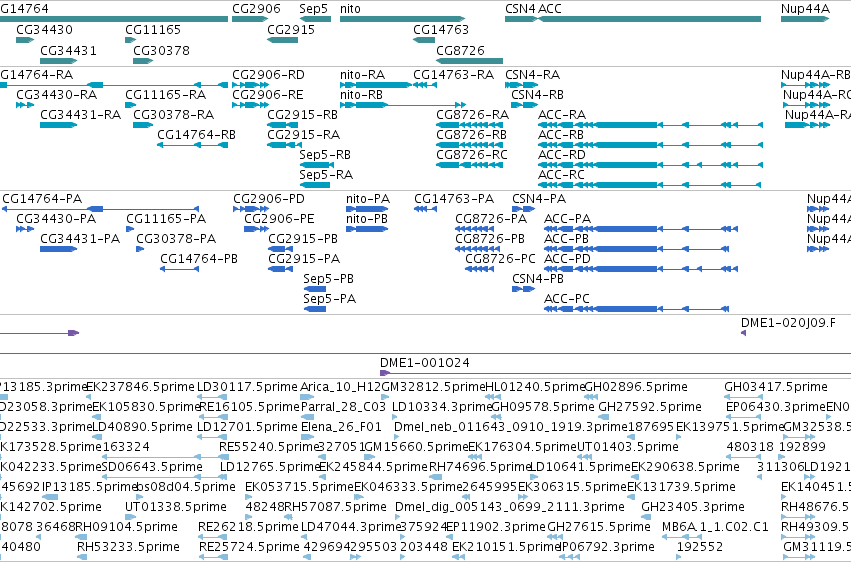Select protein label ACC-PA
The width and height of the screenshot is (851, 562).
(x=568, y=219)
